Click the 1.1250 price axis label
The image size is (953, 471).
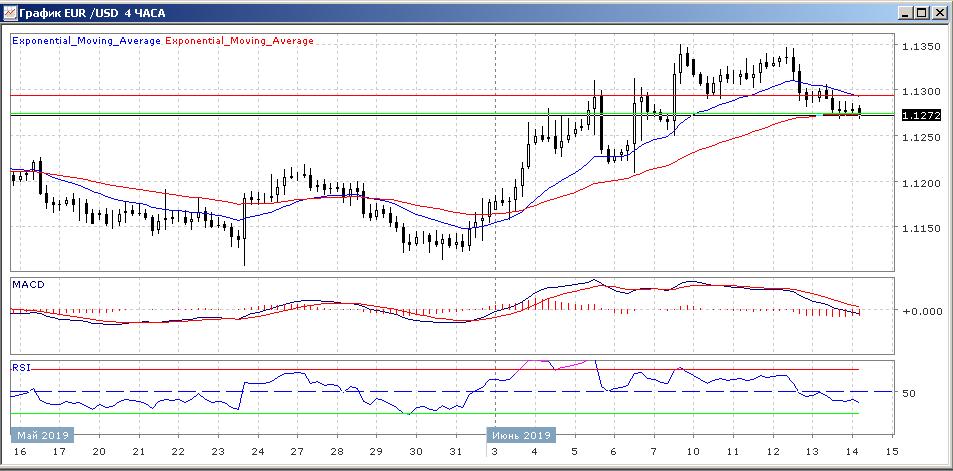click(x=920, y=137)
